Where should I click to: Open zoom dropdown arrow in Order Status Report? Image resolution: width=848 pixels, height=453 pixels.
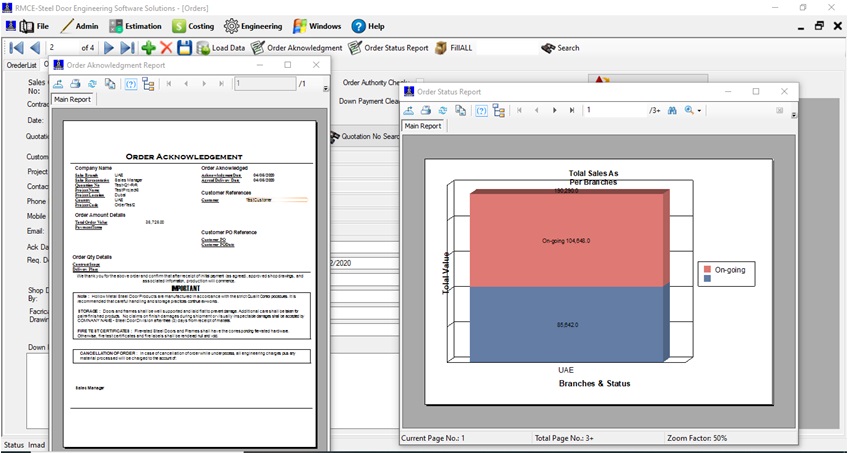pyautogui.click(x=699, y=111)
